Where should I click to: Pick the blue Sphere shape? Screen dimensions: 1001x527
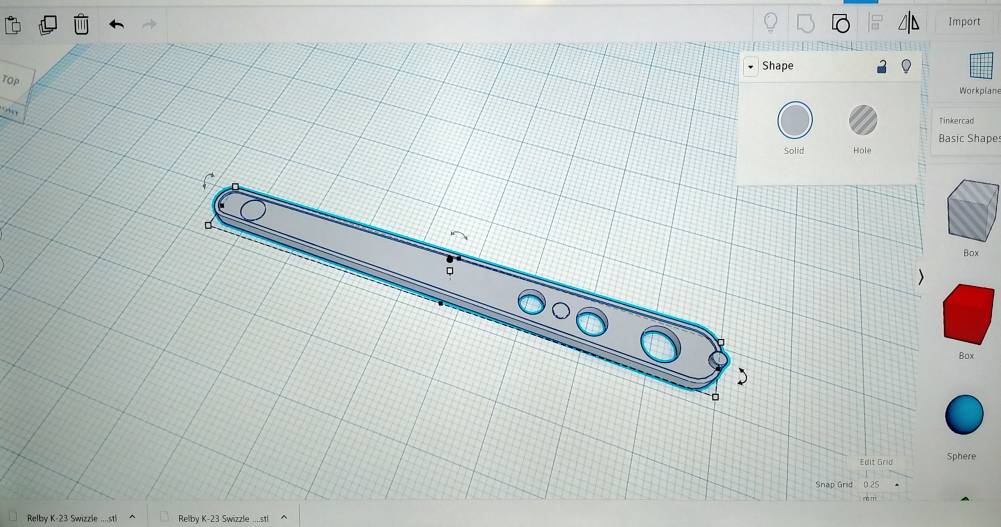[964, 415]
